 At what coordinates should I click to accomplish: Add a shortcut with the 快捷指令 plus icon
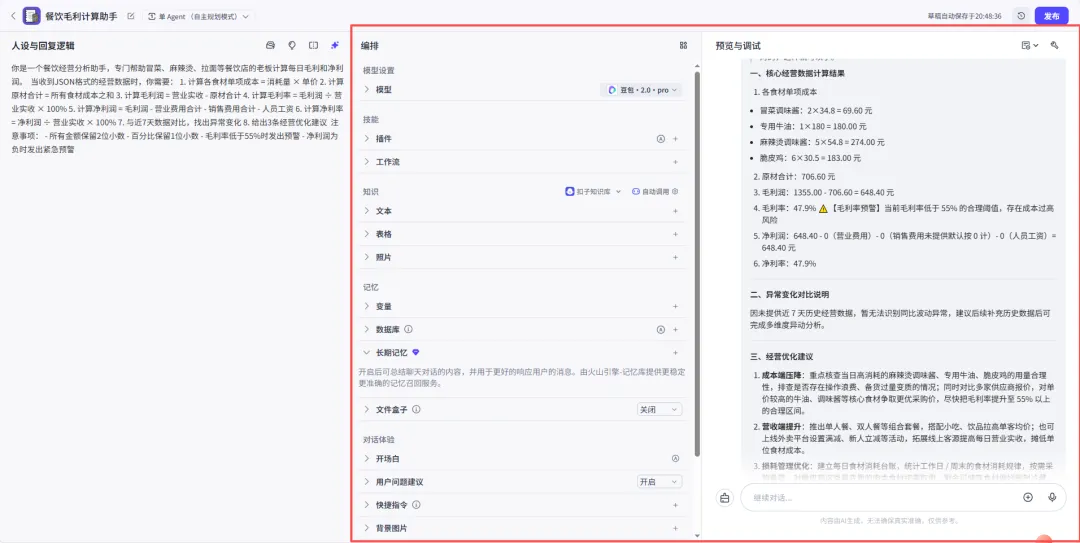675,505
